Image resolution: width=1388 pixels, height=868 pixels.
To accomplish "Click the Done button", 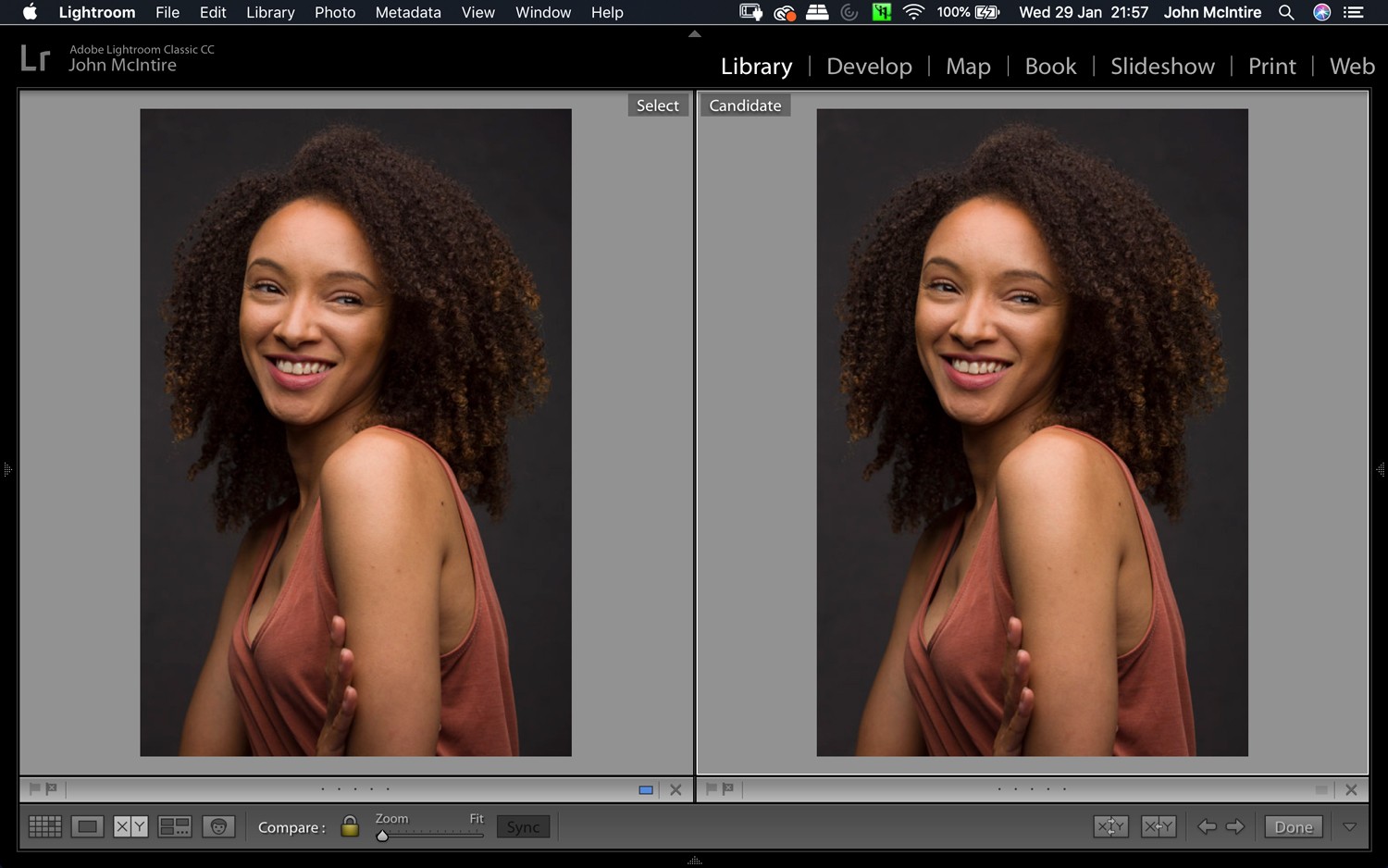I will pos(1293,826).
